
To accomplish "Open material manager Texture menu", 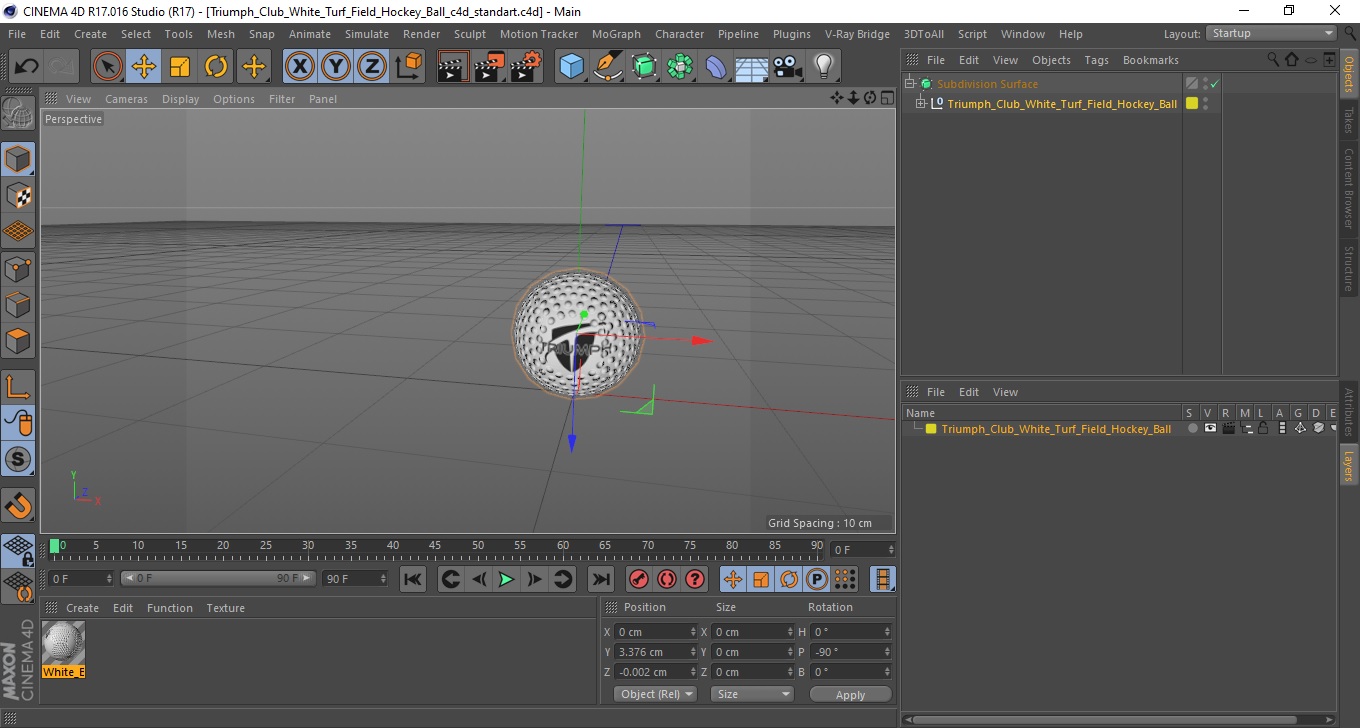I will tap(225, 608).
